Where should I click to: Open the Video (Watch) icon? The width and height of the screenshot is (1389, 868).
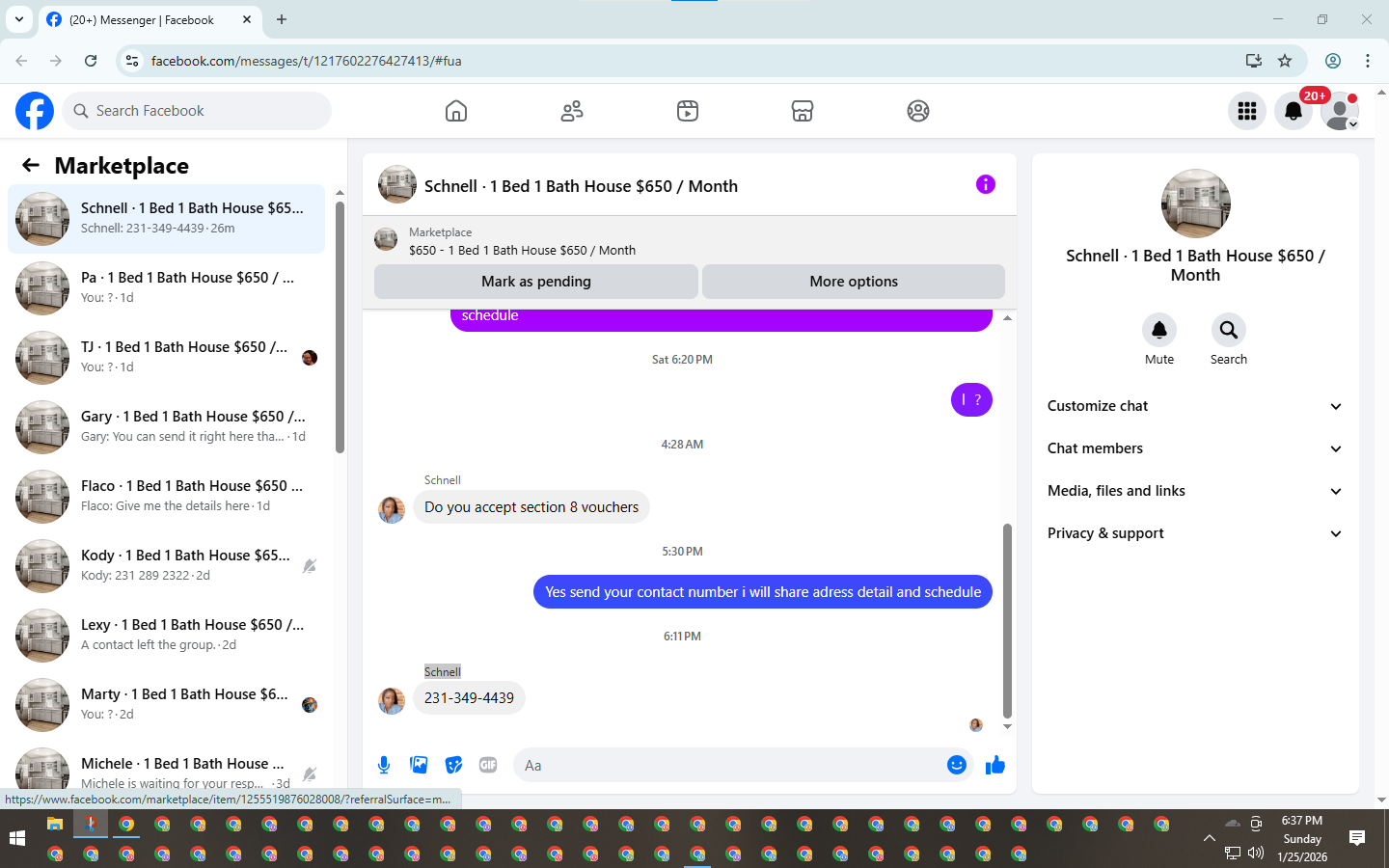coord(688,111)
